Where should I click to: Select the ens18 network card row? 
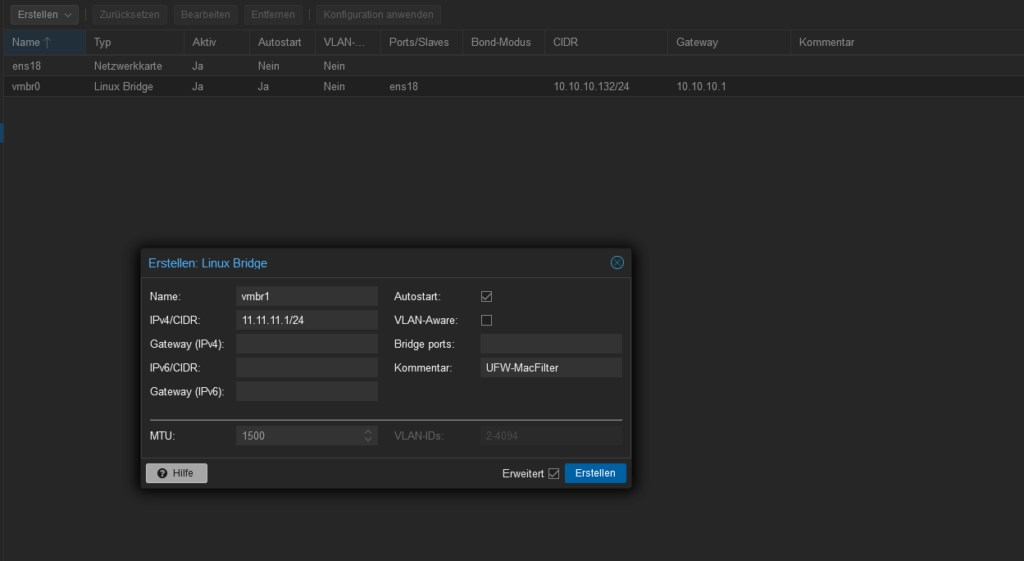coord(300,65)
